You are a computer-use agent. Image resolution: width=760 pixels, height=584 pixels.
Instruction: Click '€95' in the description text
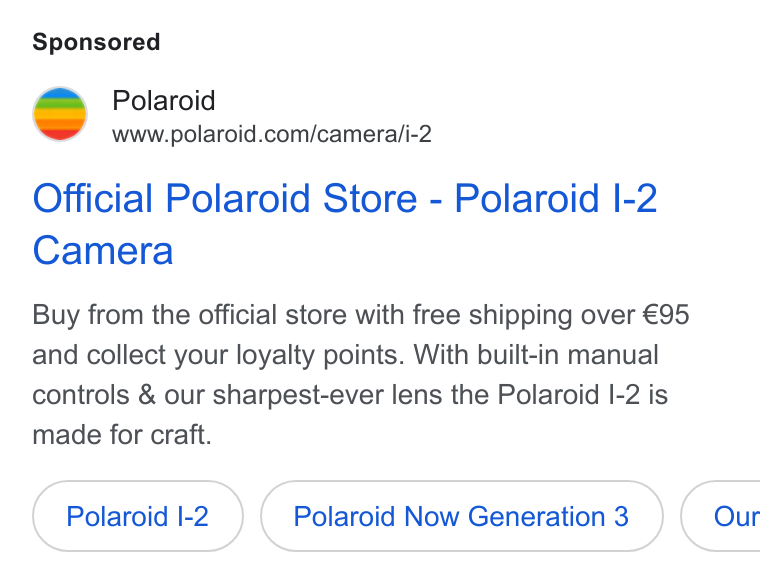click(666, 315)
